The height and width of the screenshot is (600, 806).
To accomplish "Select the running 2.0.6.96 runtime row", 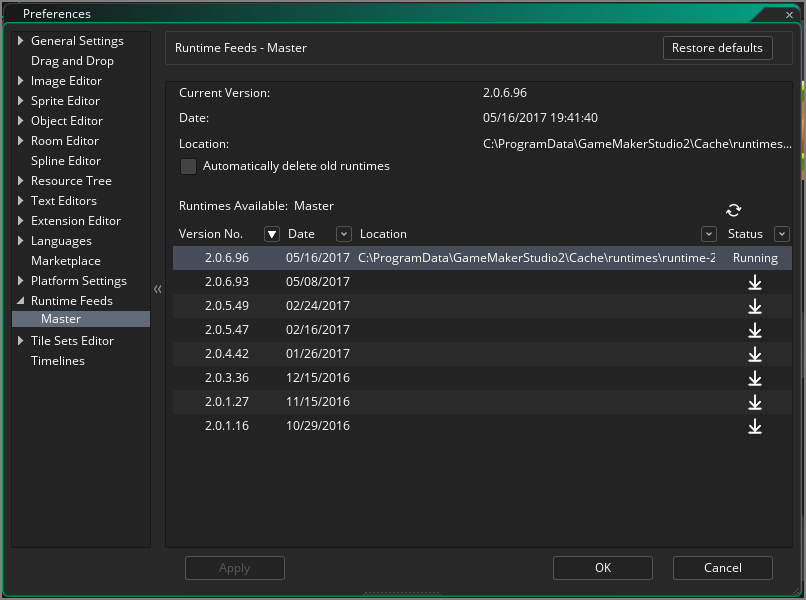I will [482, 258].
